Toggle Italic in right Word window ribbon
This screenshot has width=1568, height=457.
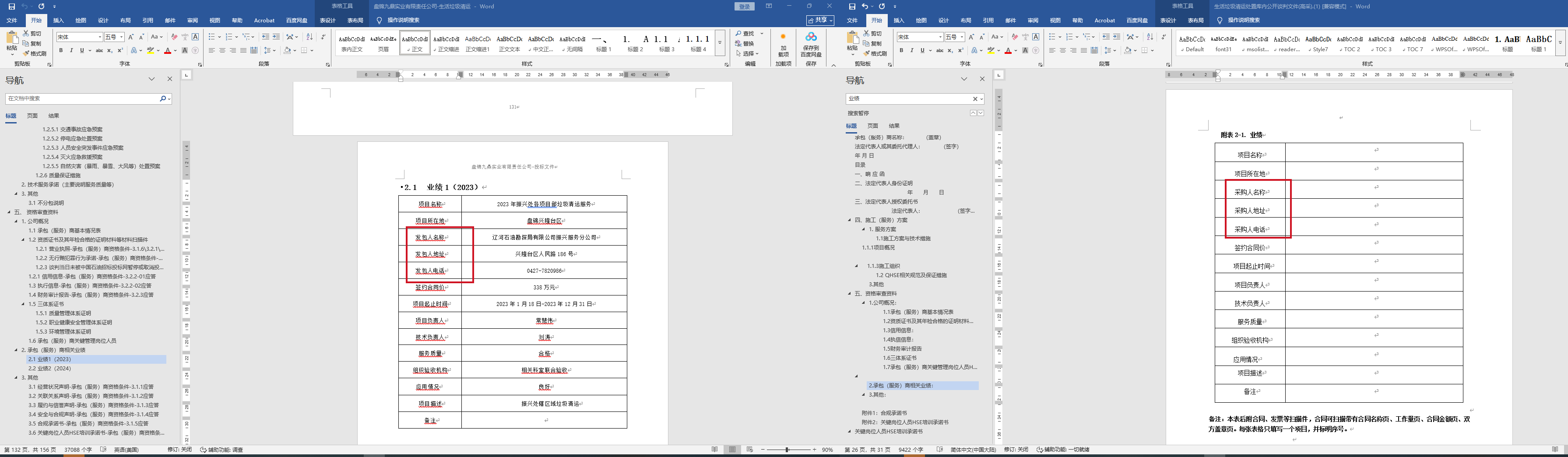[x=912, y=50]
